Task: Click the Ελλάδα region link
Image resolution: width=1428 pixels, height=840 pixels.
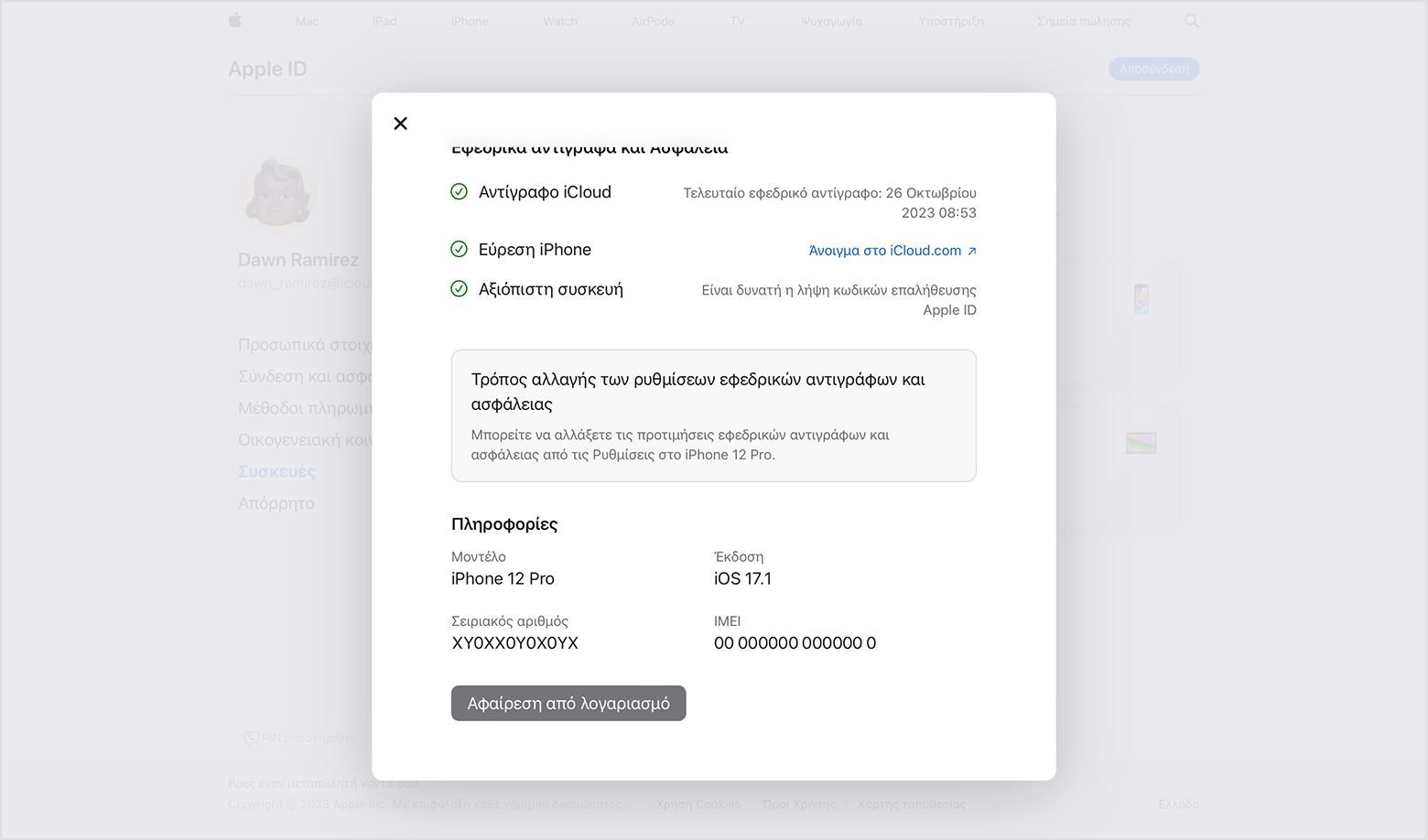Action: click(x=1179, y=804)
